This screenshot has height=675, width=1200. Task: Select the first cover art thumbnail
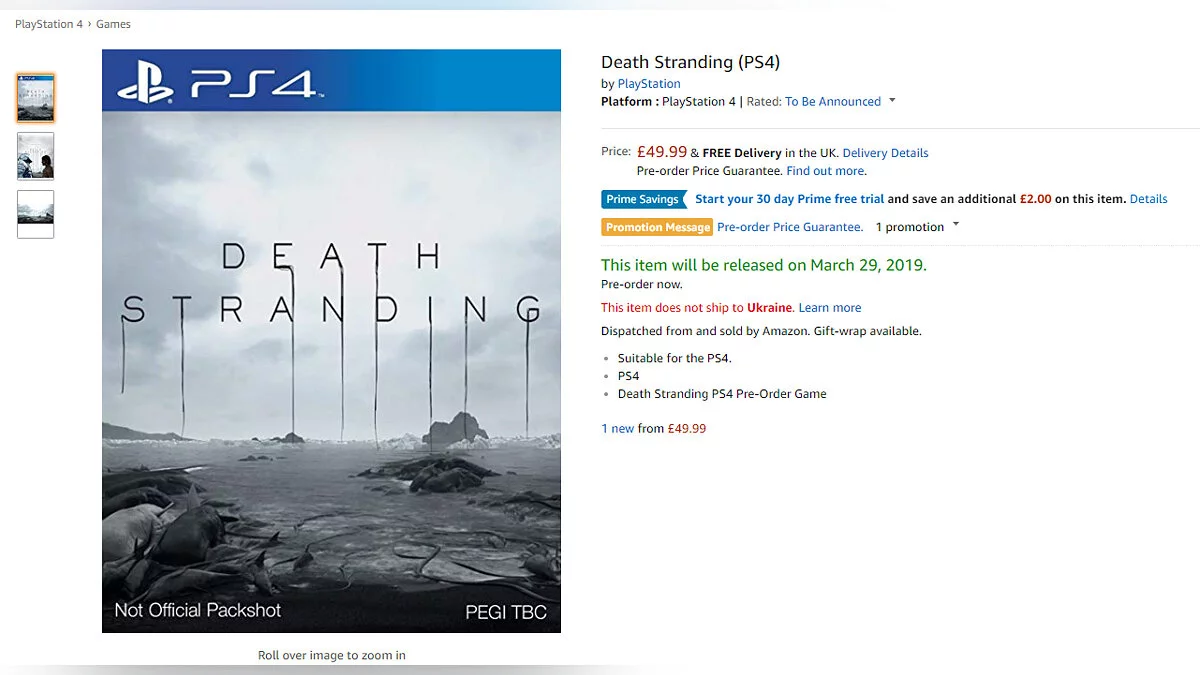click(36, 98)
